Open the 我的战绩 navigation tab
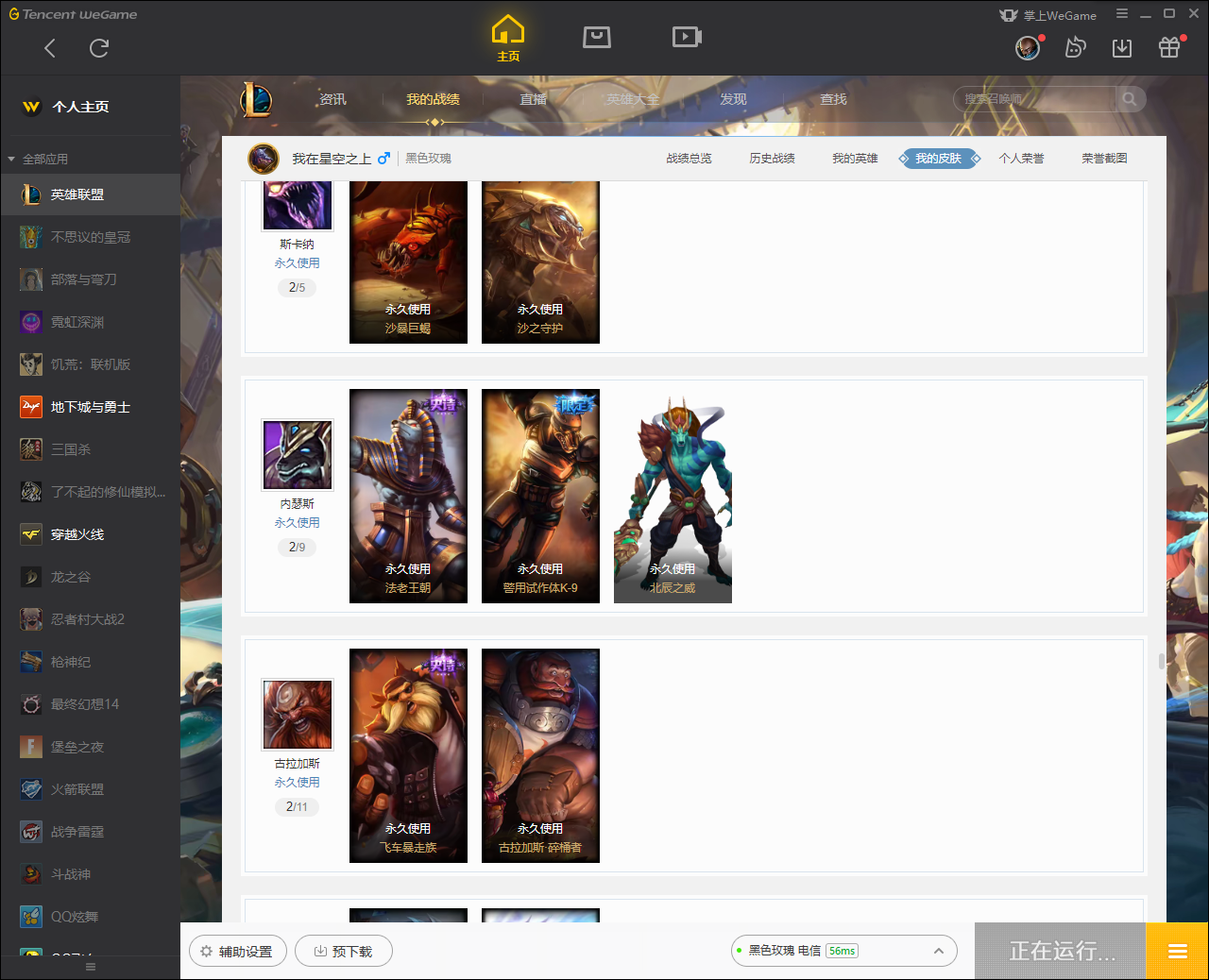The height and width of the screenshot is (980, 1209). [x=434, y=99]
